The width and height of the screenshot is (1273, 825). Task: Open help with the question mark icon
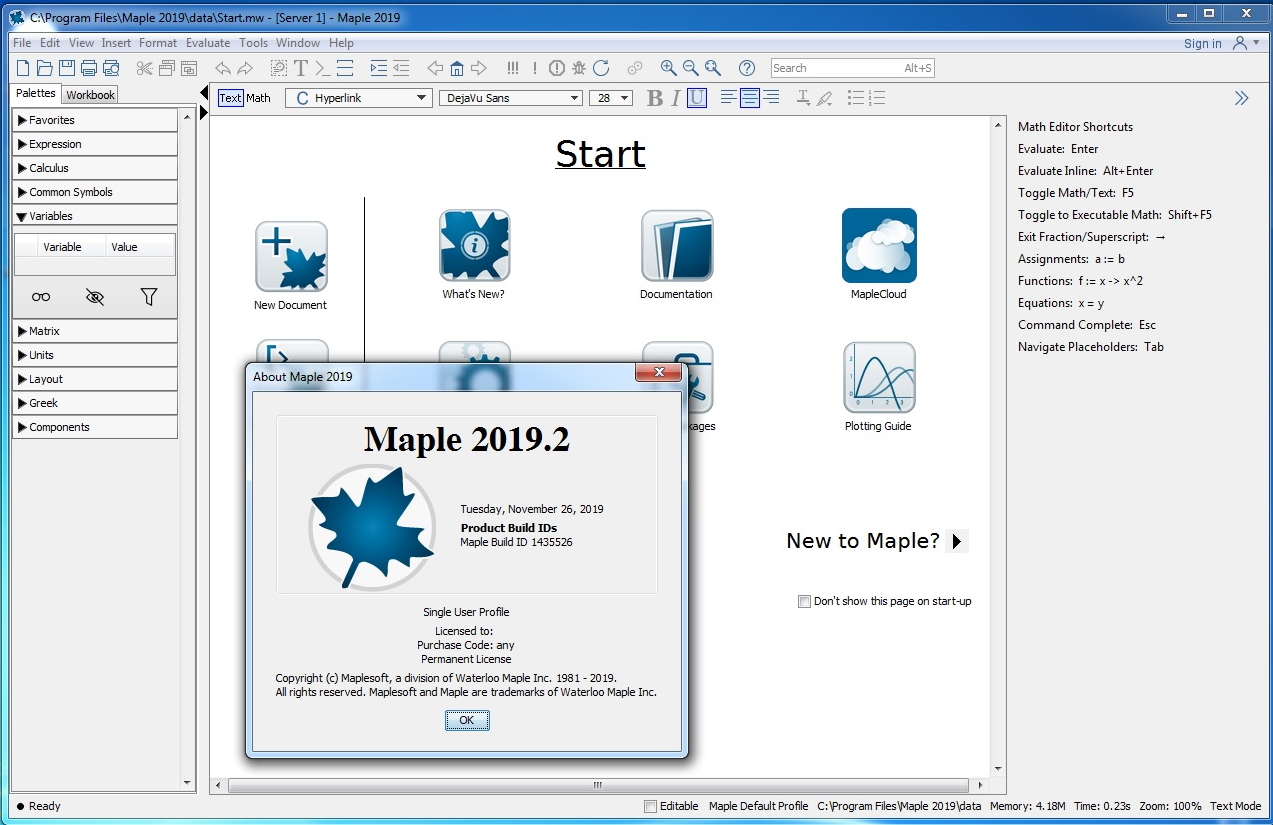pyautogui.click(x=747, y=68)
